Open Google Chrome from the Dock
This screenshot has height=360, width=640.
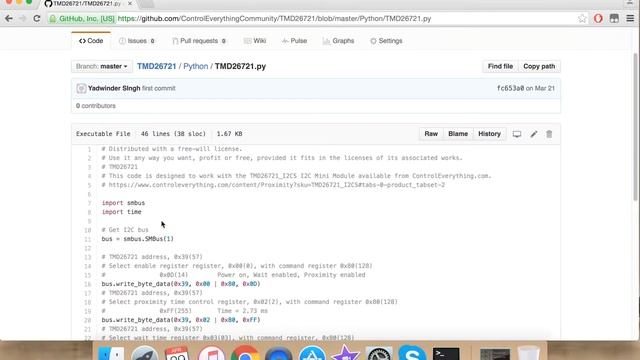pos(245,353)
